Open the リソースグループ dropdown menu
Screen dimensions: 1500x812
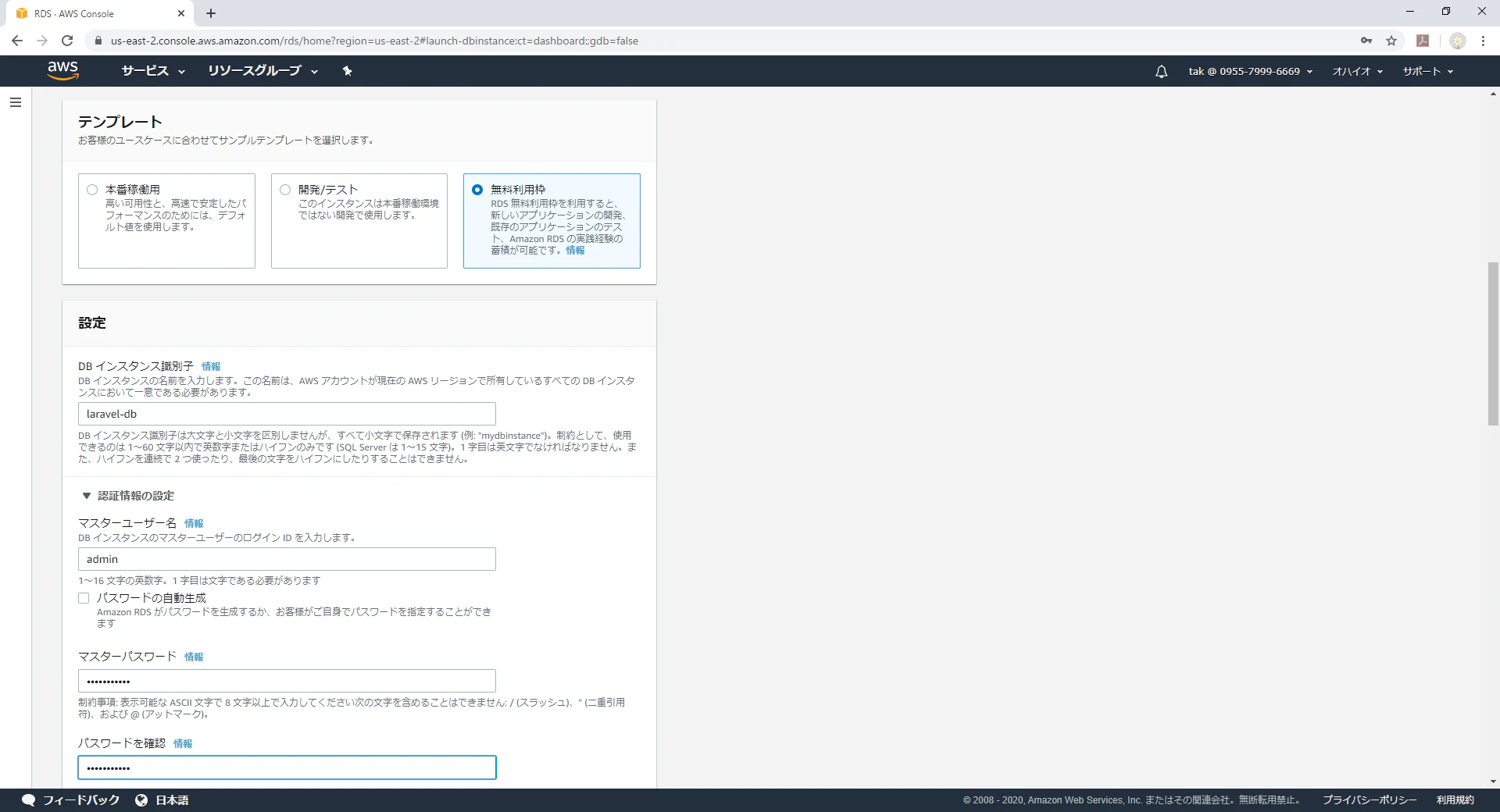point(262,71)
